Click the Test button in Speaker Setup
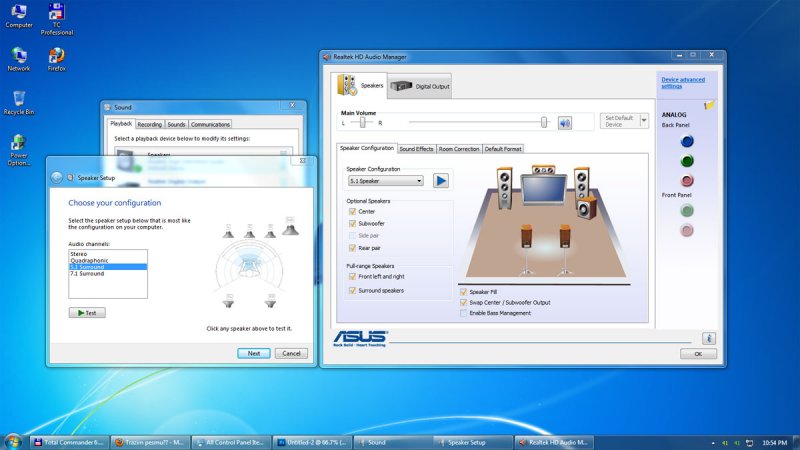 [x=87, y=313]
